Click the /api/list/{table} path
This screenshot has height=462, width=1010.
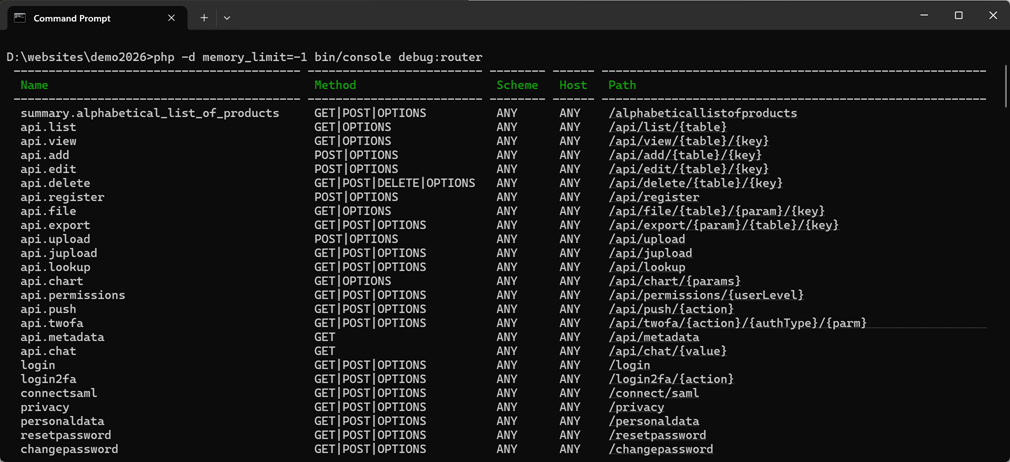coord(668,127)
